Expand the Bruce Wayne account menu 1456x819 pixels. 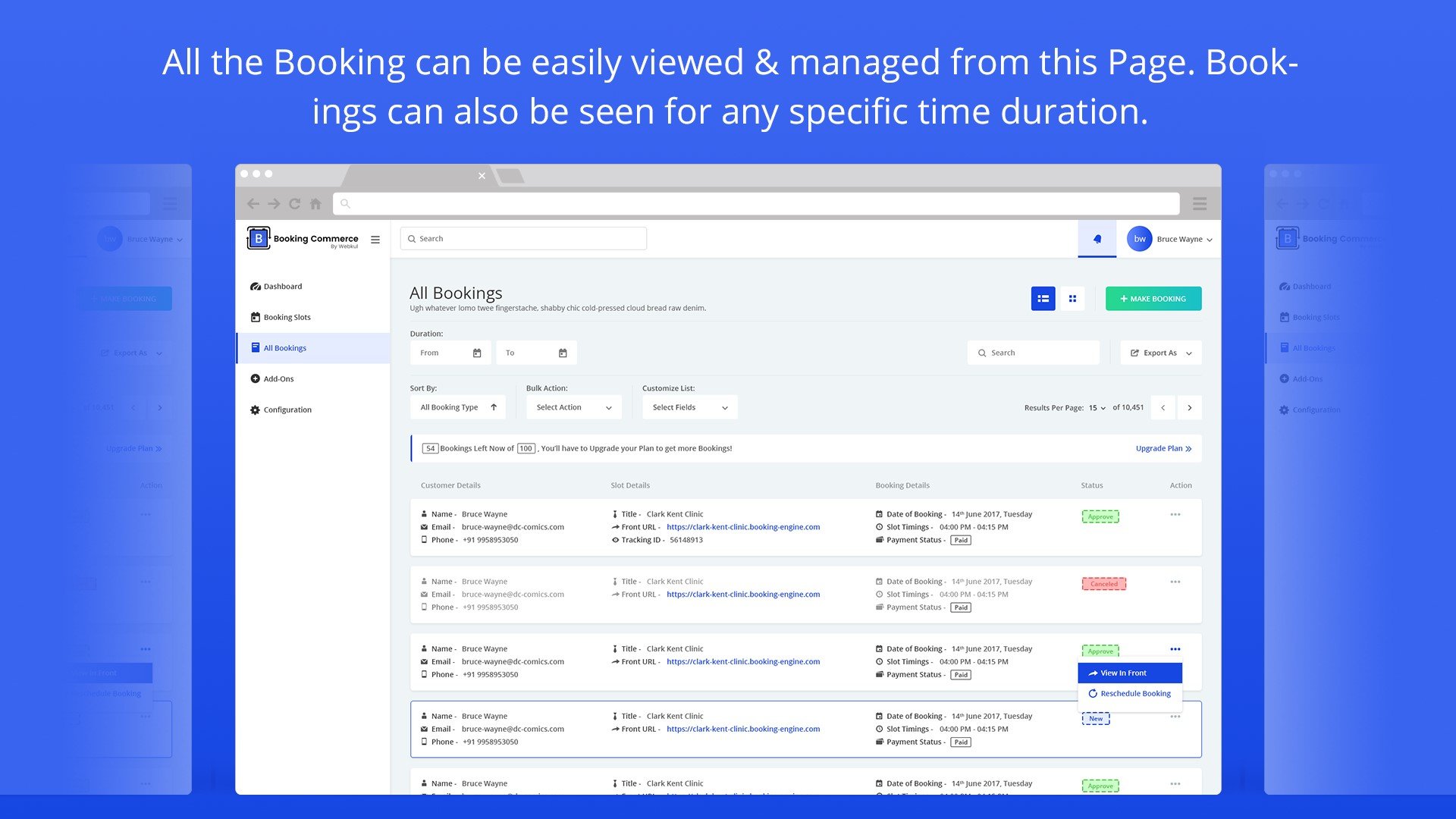click(x=1185, y=240)
